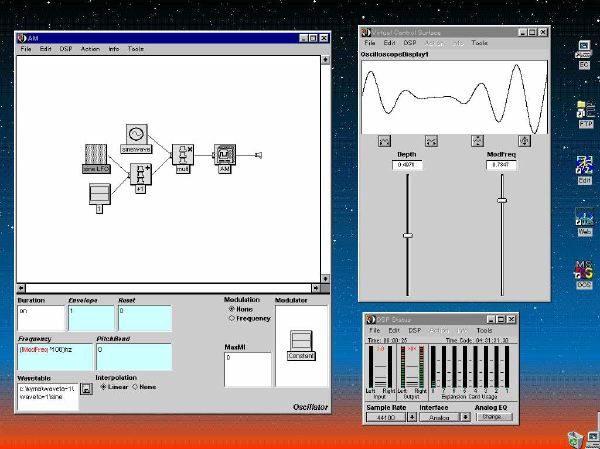Click the fourth oscilloscope button below the display
The height and width of the screenshot is (449, 600).
point(524,141)
